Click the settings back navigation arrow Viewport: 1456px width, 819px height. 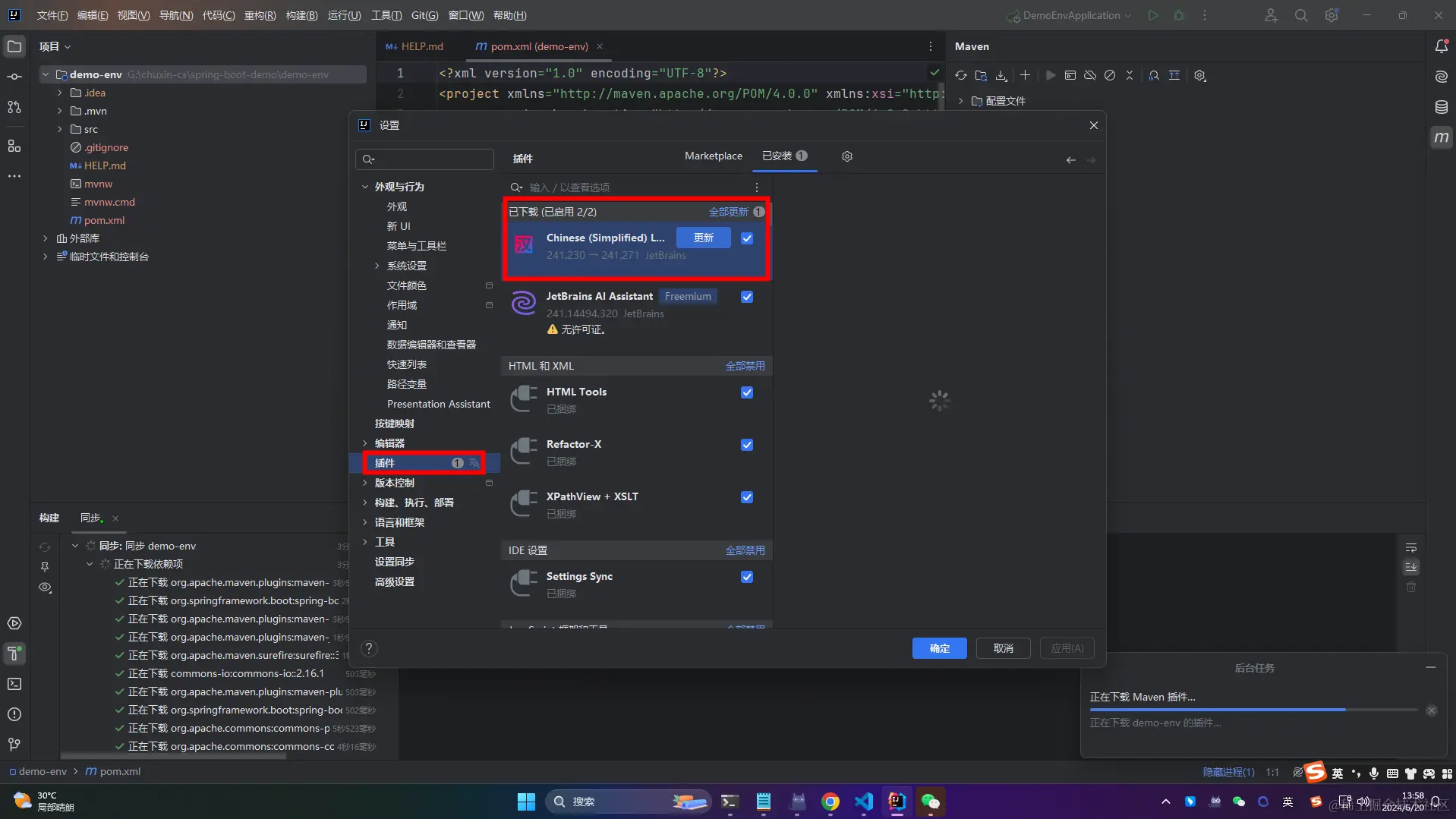click(x=1070, y=160)
